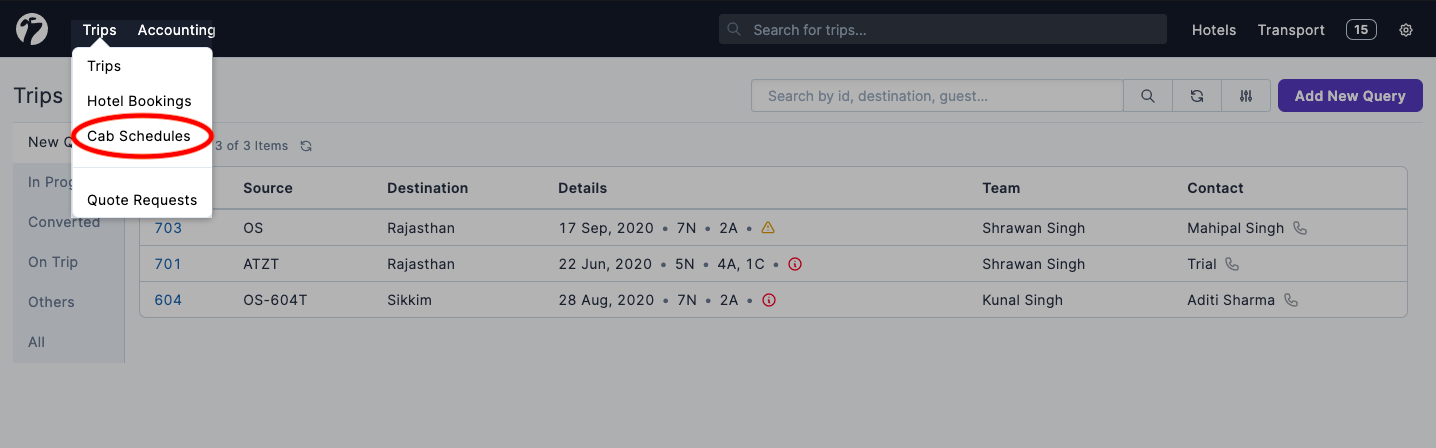Open Quote Requests menu entry

[x=142, y=200]
